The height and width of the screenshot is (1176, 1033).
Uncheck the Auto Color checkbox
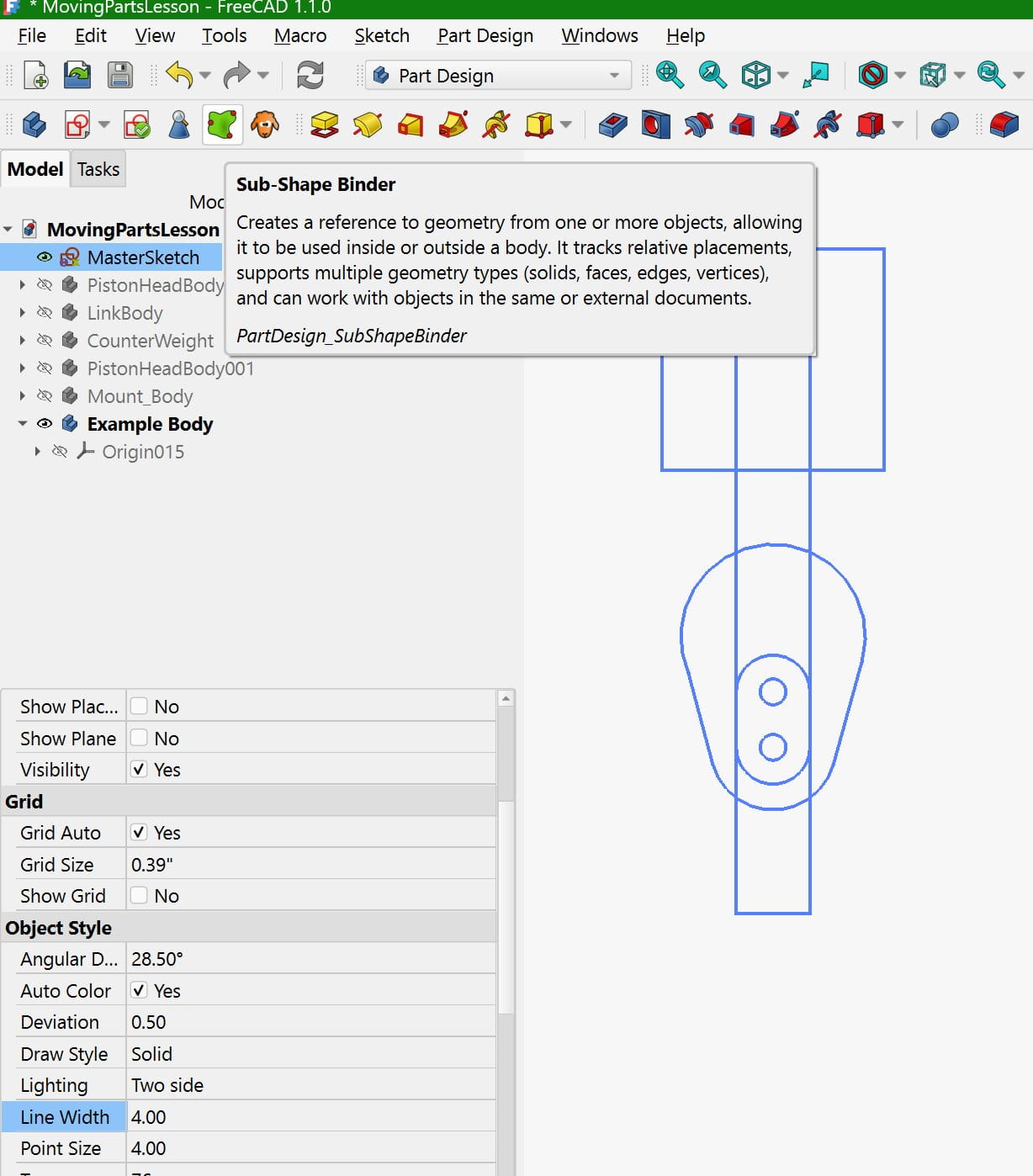pos(139,990)
